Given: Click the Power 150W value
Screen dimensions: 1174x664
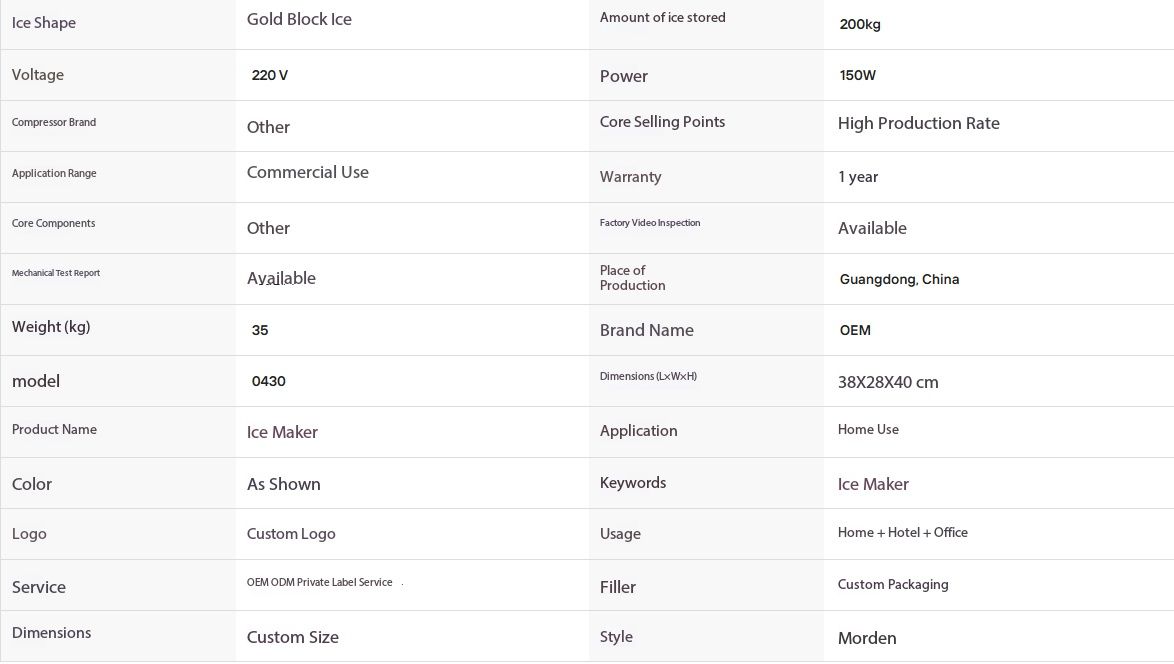Looking at the screenshot, I should pos(857,75).
